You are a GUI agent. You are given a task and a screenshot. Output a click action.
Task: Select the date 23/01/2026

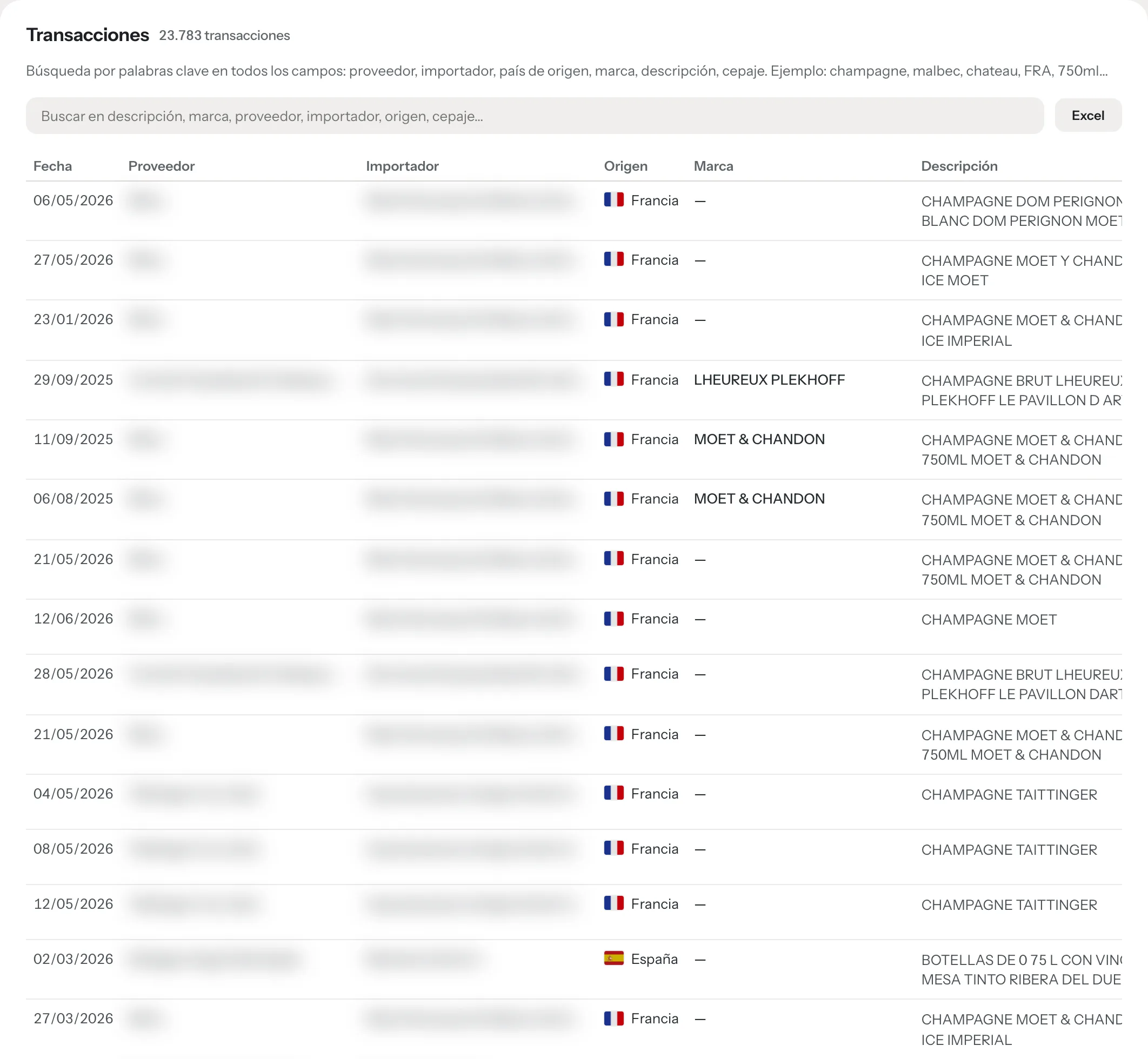coord(74,320)
